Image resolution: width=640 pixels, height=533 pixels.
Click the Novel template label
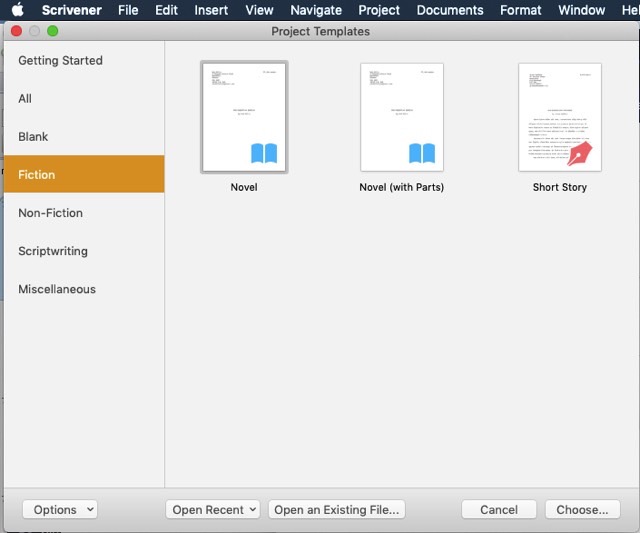[244, 187]
